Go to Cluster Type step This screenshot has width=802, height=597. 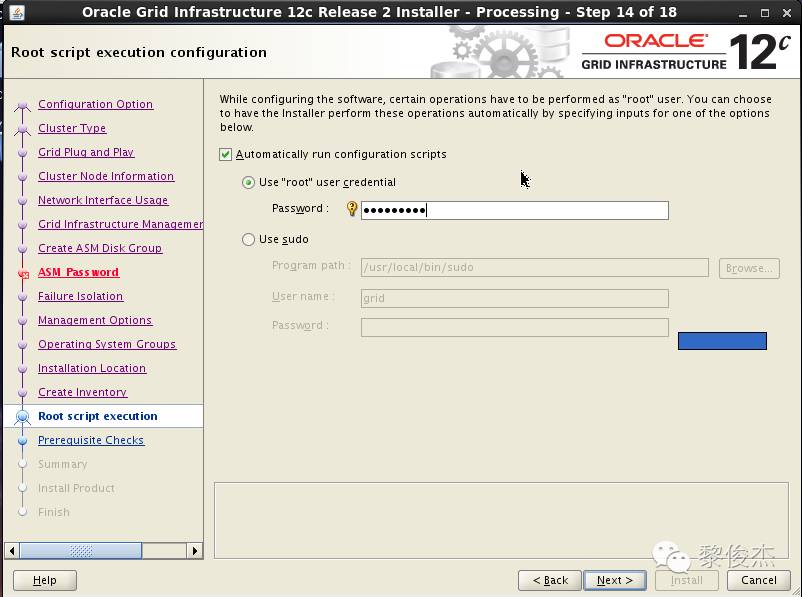(x=72, y=128)
